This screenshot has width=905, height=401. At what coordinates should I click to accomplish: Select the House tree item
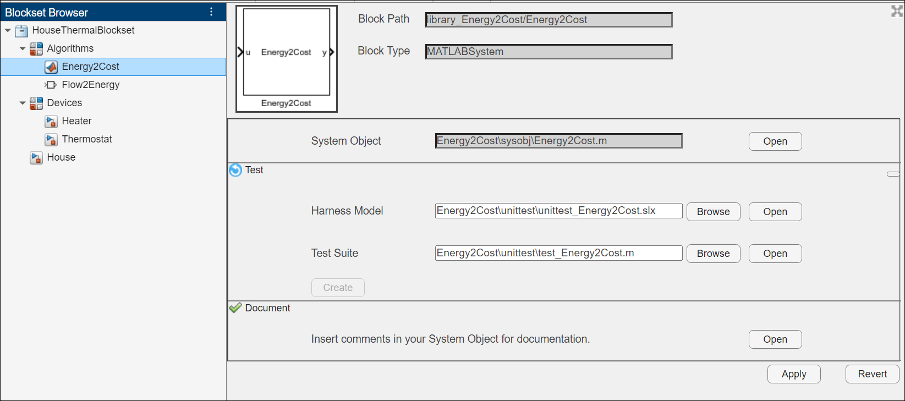[62, 157]
